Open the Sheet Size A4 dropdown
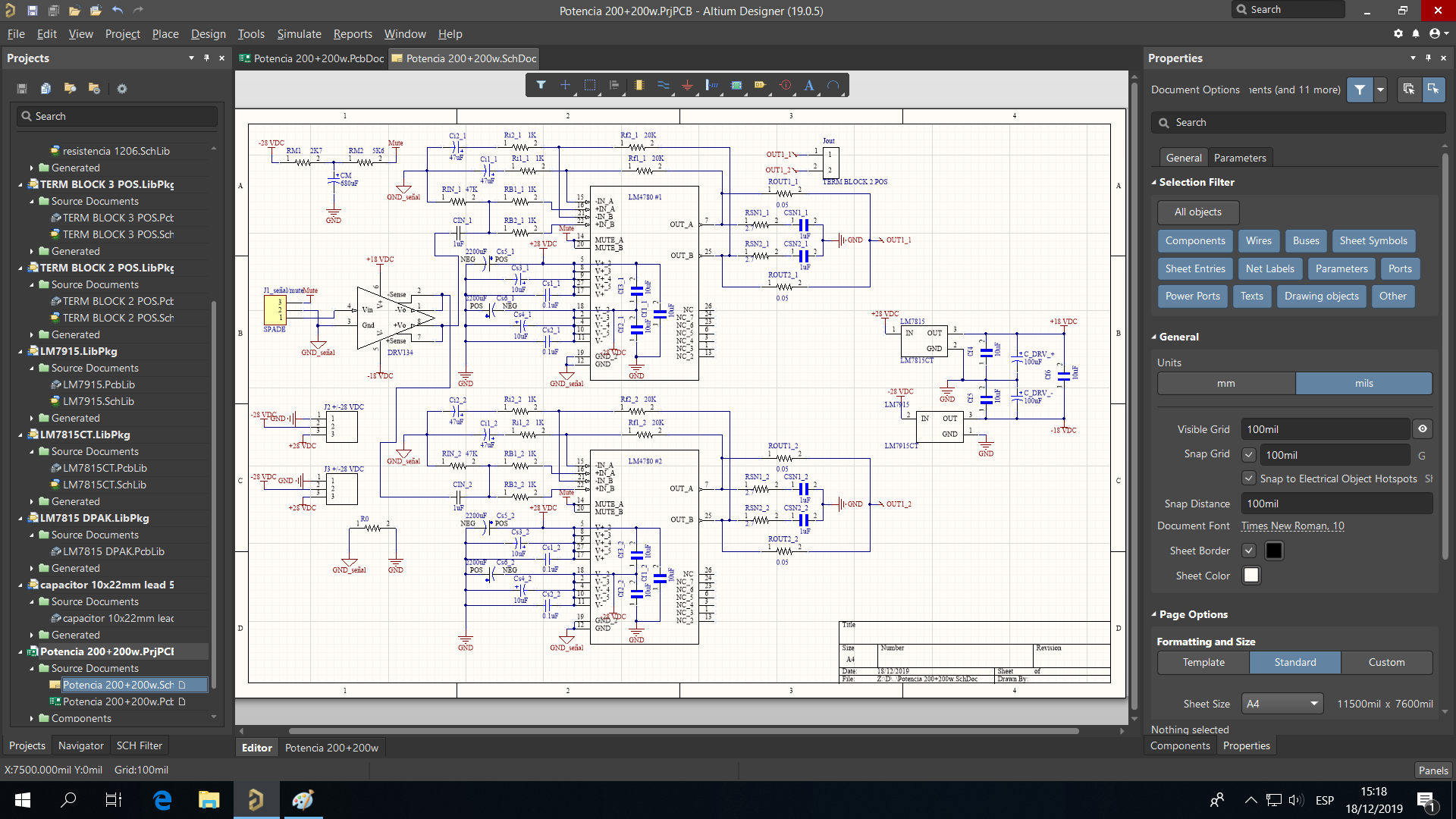The width and height of the screenshot is (1456, 819). (x=1282, y=704)
